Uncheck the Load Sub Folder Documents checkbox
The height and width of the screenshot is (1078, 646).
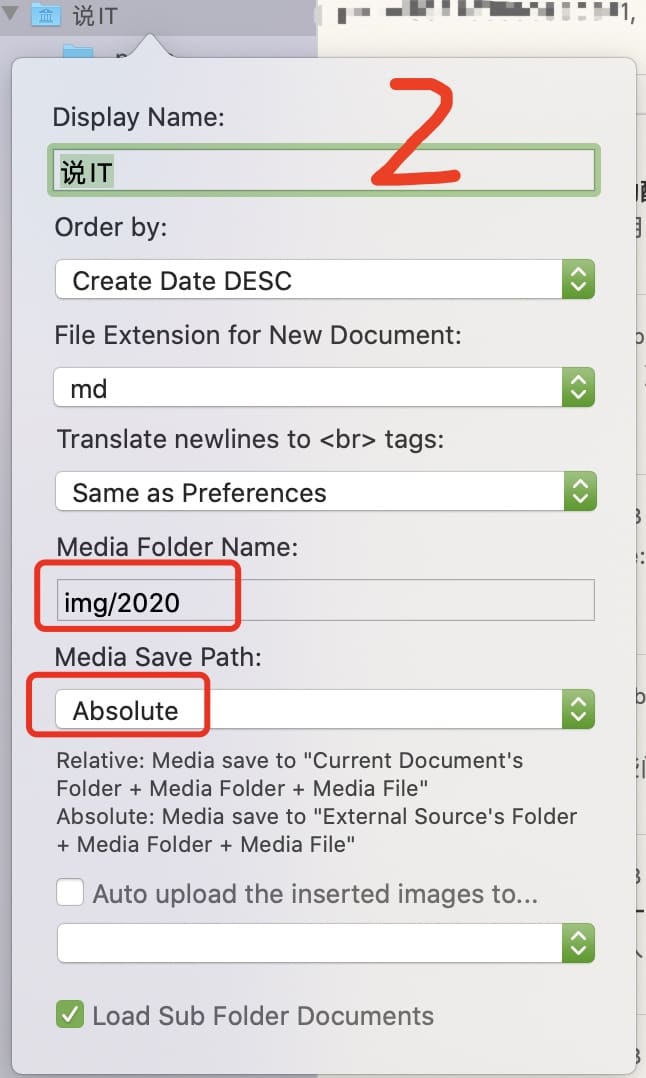coord(70,1015)
